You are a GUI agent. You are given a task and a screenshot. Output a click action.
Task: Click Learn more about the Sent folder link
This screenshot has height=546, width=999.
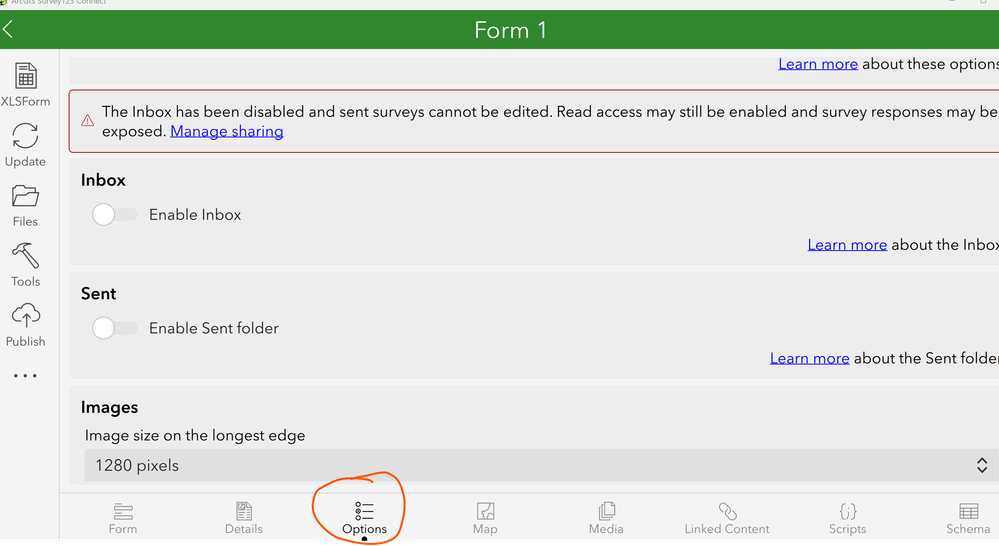pyautogui.click(x=810, y=358)
